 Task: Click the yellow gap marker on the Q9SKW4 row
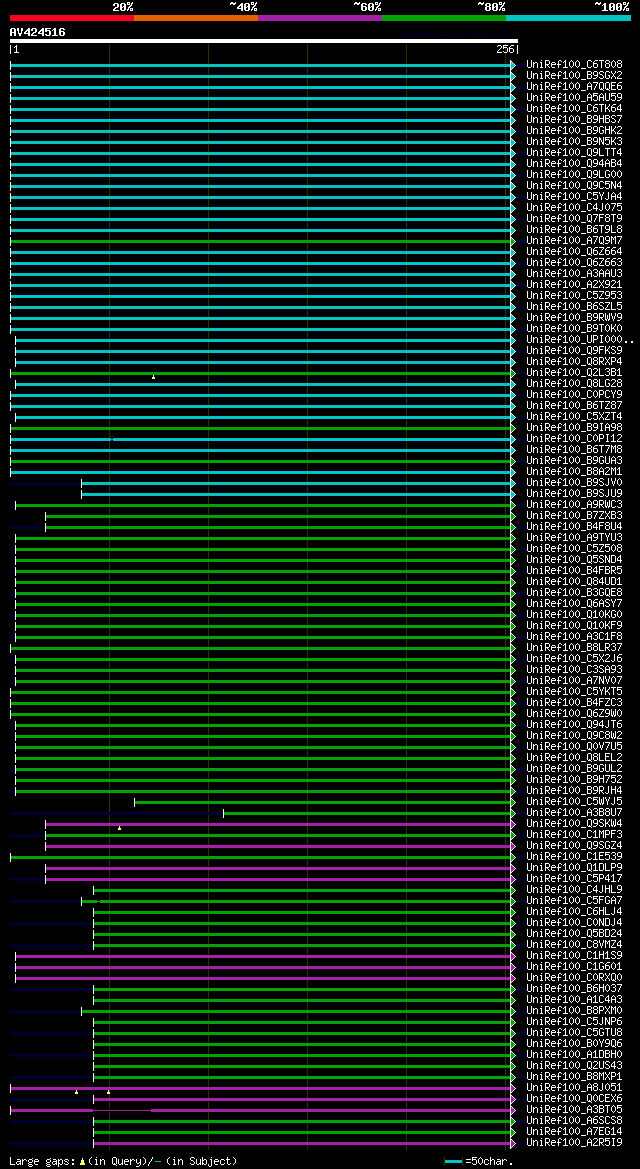119,828
